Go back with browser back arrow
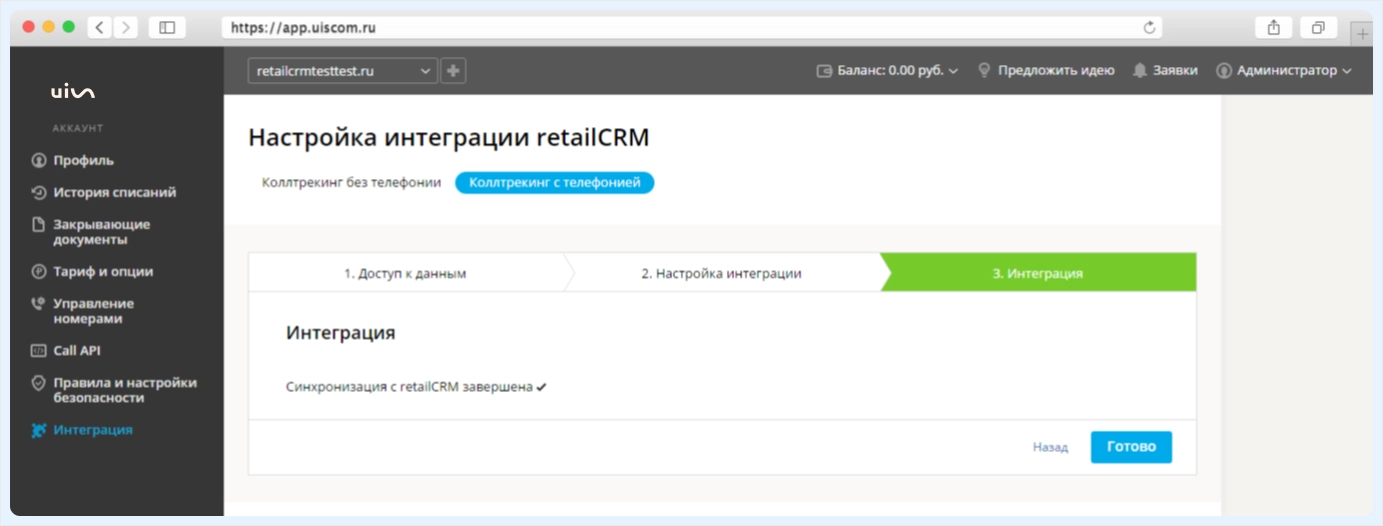The width and height of the screenshot is (1383, 526). coord(99,28)
